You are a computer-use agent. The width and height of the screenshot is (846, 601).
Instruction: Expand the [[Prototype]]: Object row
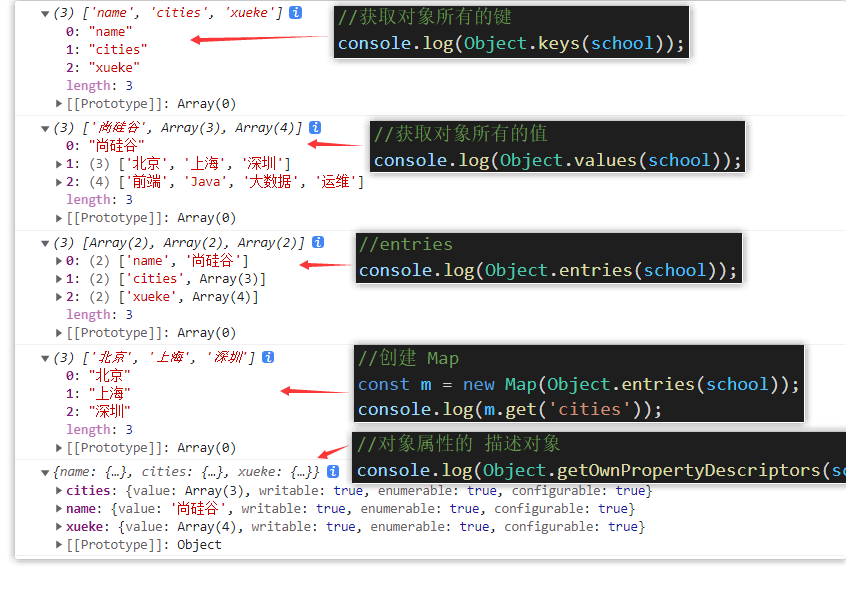[59, 544]
